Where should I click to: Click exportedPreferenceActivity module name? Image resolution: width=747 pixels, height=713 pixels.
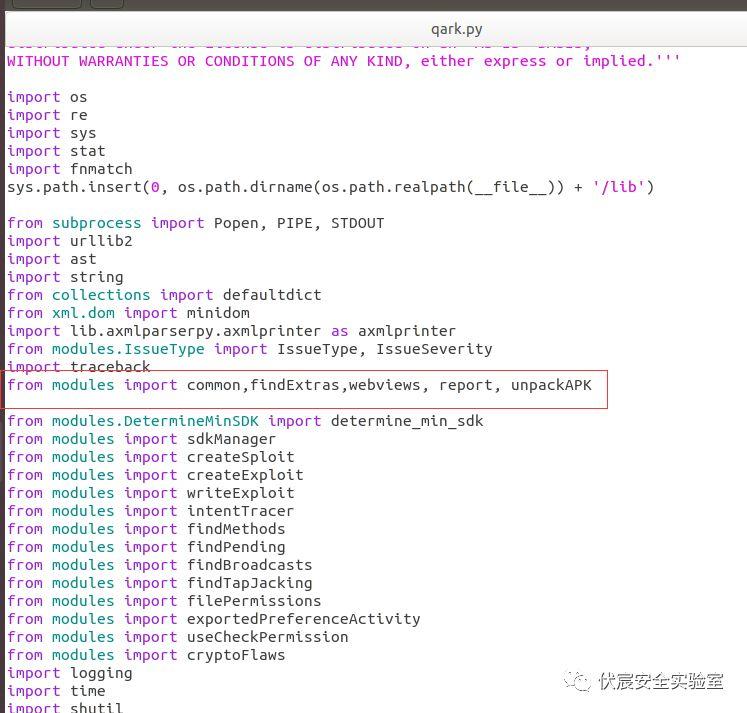(303, 619)
